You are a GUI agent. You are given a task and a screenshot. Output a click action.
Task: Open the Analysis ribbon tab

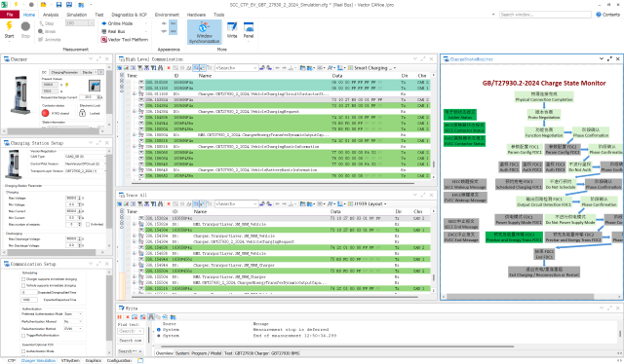point(51,15)
